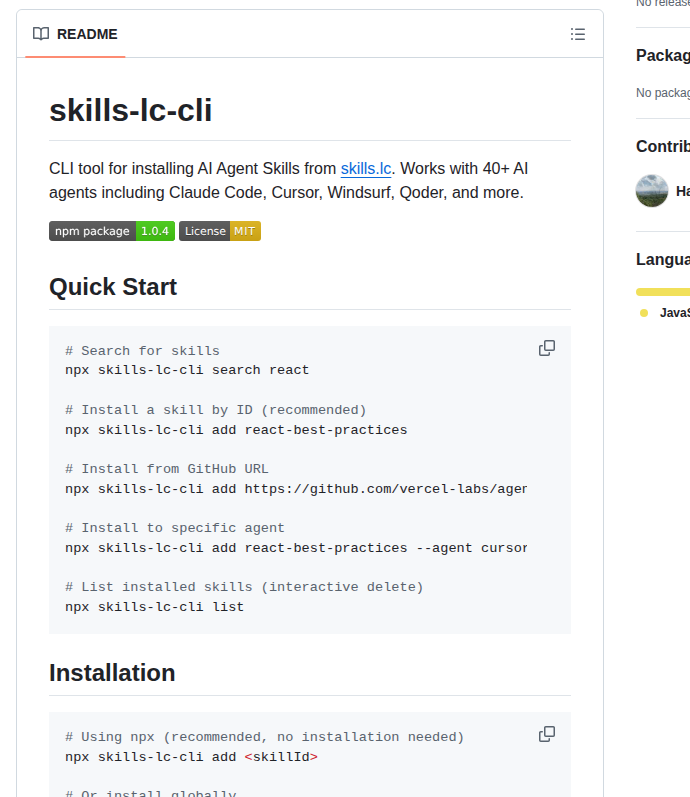Click '# Install from GitHub URL' comment

pyautogui.click(x=167, y=469)
